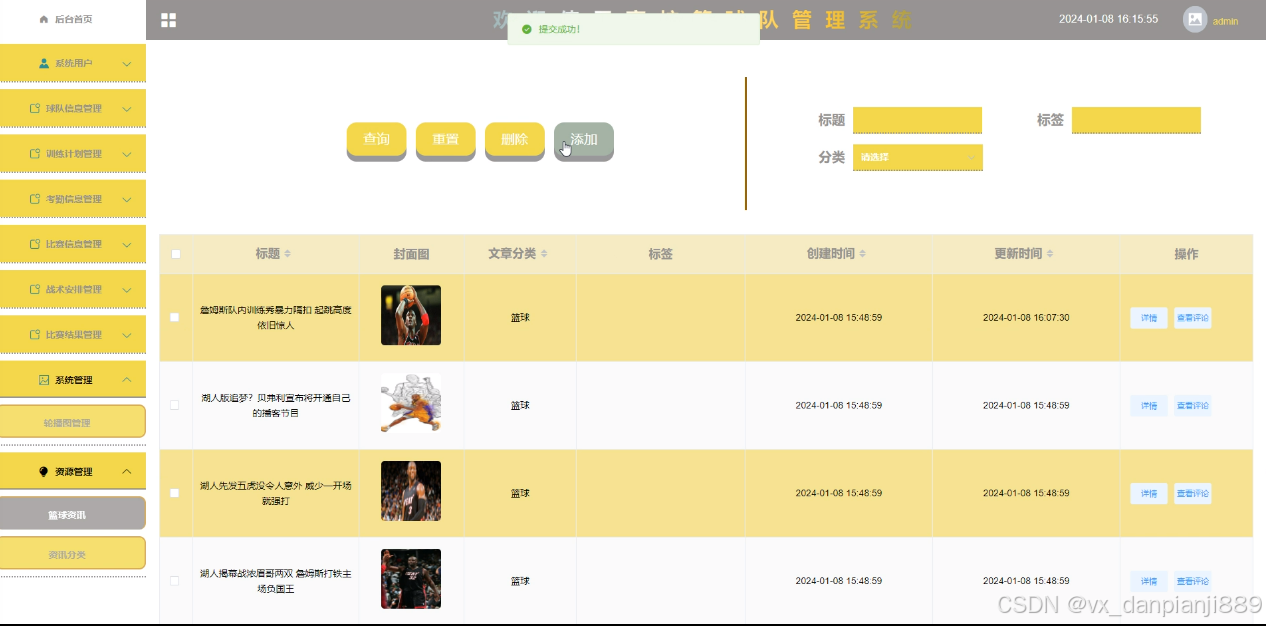
Task: Sort by the 创建时间 column arrows
Action: coord(863,254)
